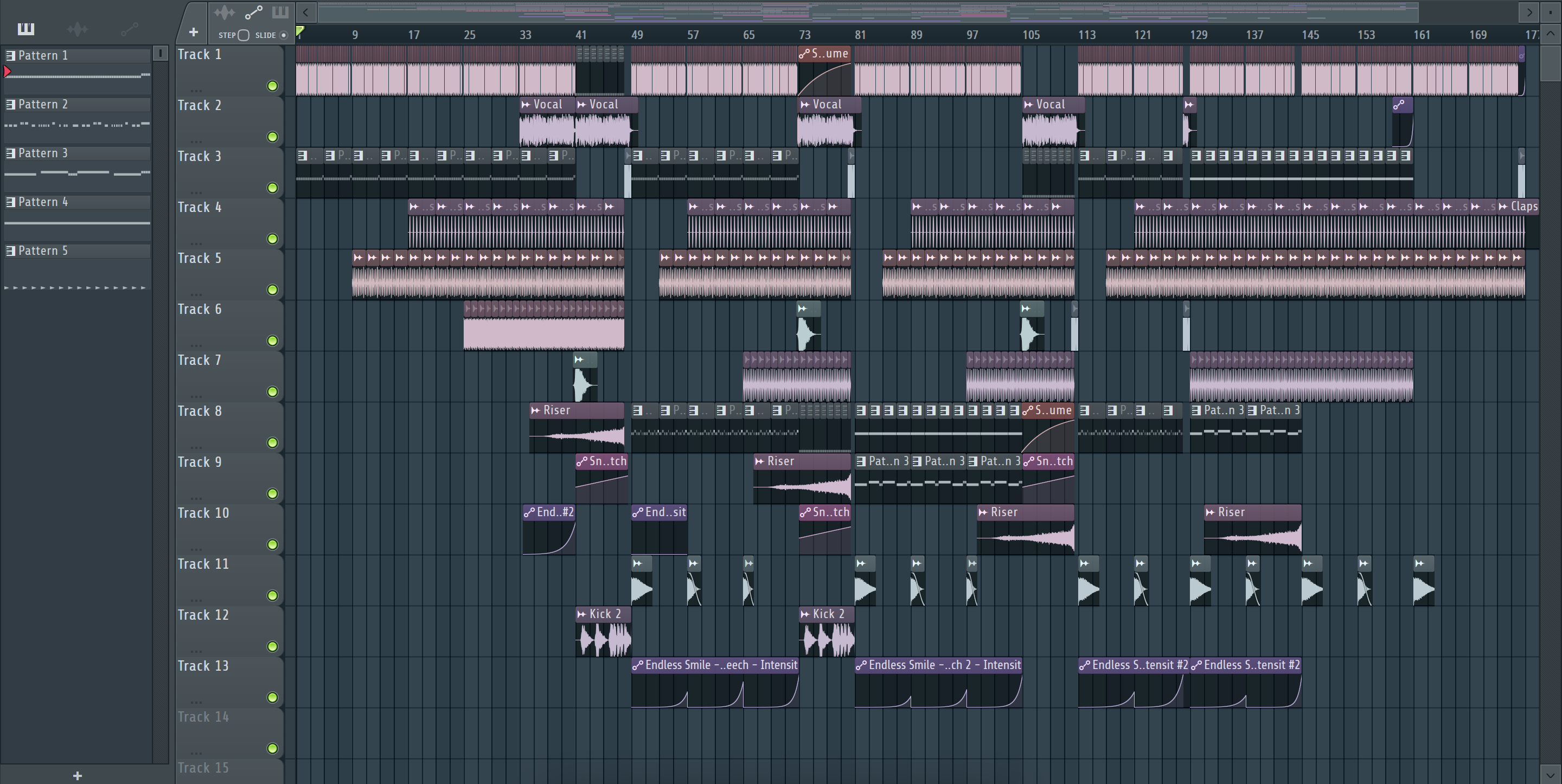
Task: Mute Track 7 with its green LED
Action: pos(273,391)
